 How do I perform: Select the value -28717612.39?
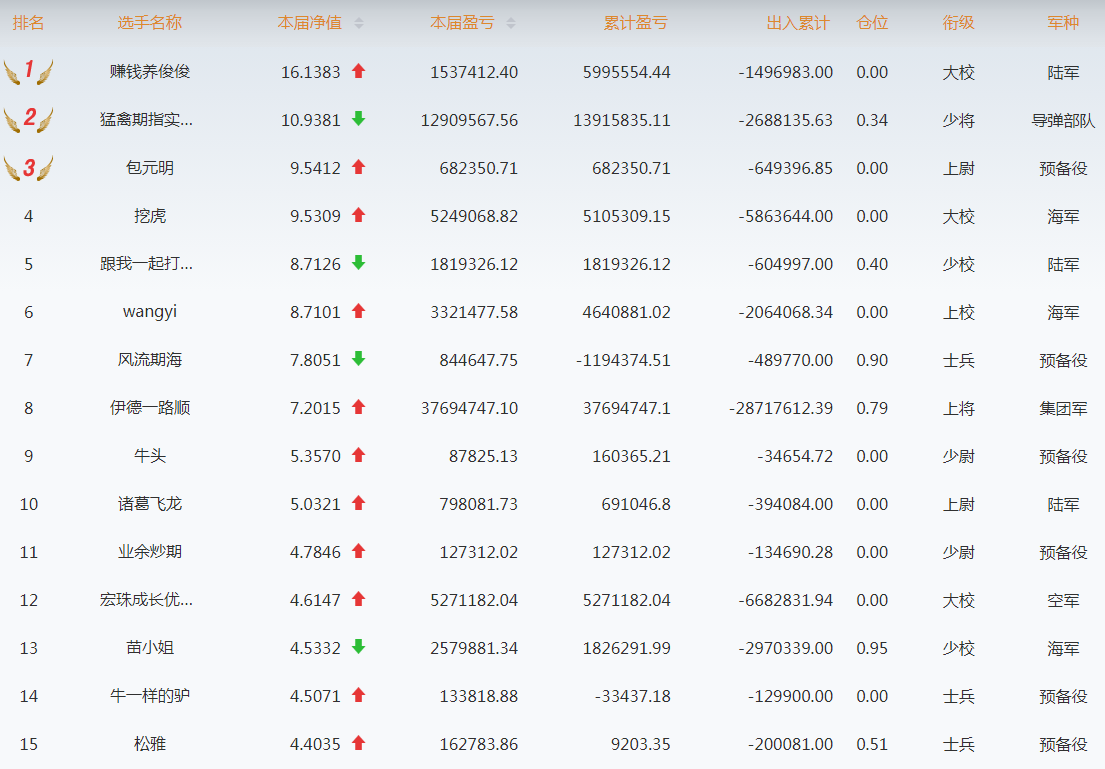point(781,408)
